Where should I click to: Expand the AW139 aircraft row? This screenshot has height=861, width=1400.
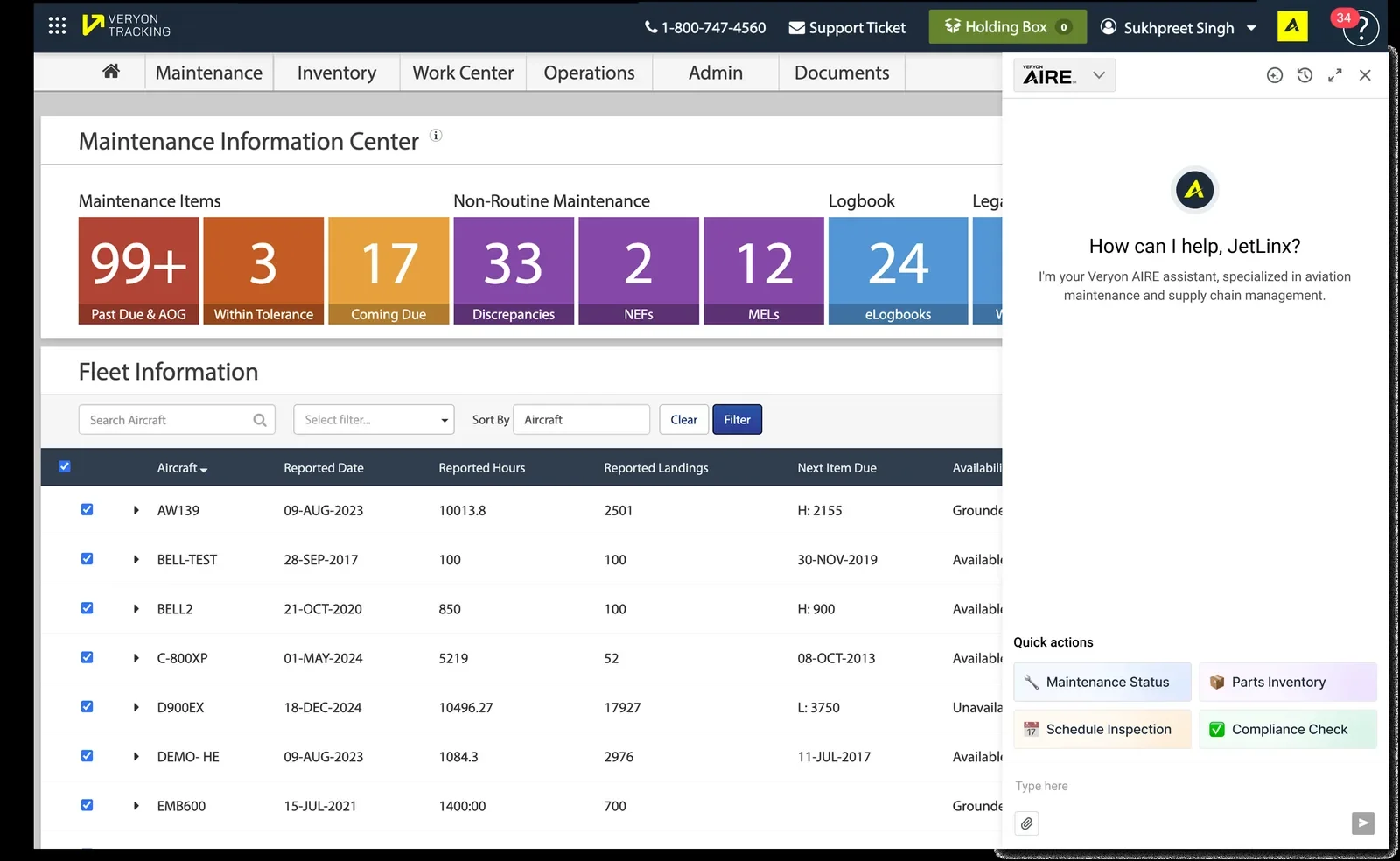click(136, 510)
